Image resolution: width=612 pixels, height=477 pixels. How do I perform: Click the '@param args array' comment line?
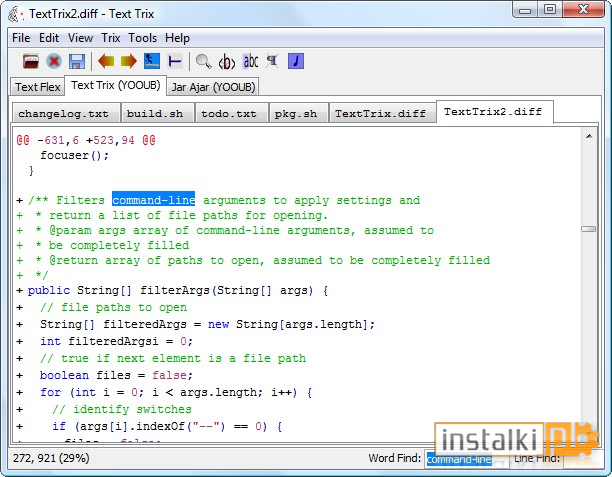[x=235, y=230]
